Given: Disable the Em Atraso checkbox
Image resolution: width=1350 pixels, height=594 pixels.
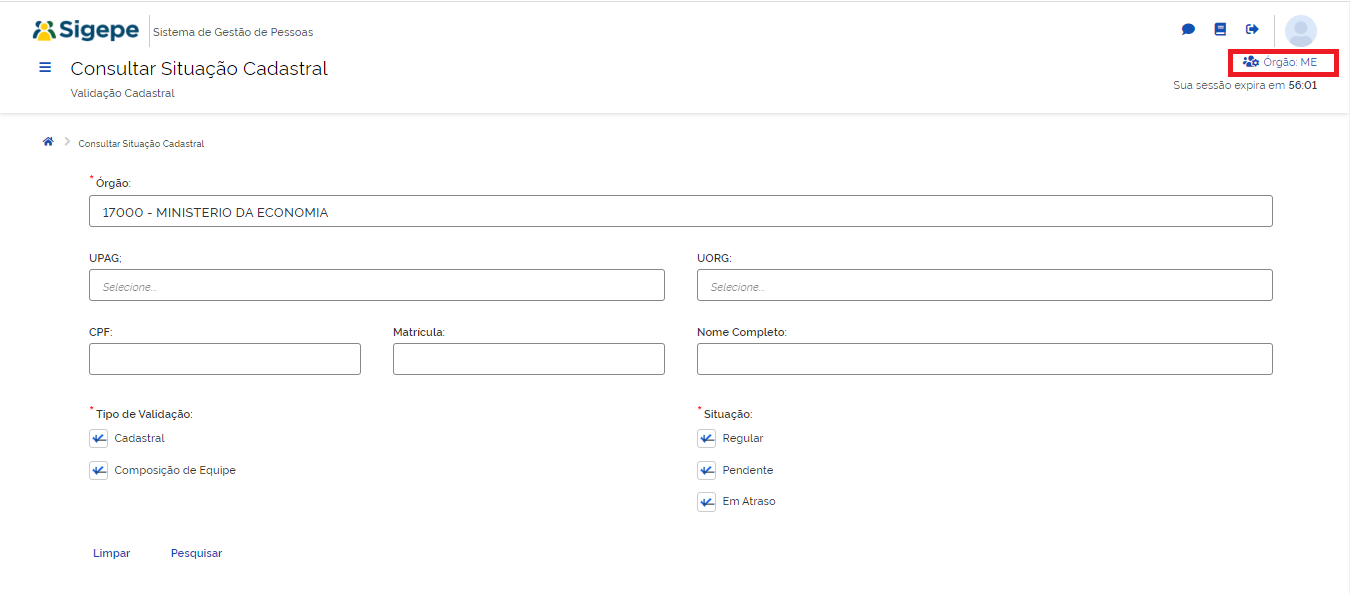Looking at the screenshot, I should pos(706,502).
